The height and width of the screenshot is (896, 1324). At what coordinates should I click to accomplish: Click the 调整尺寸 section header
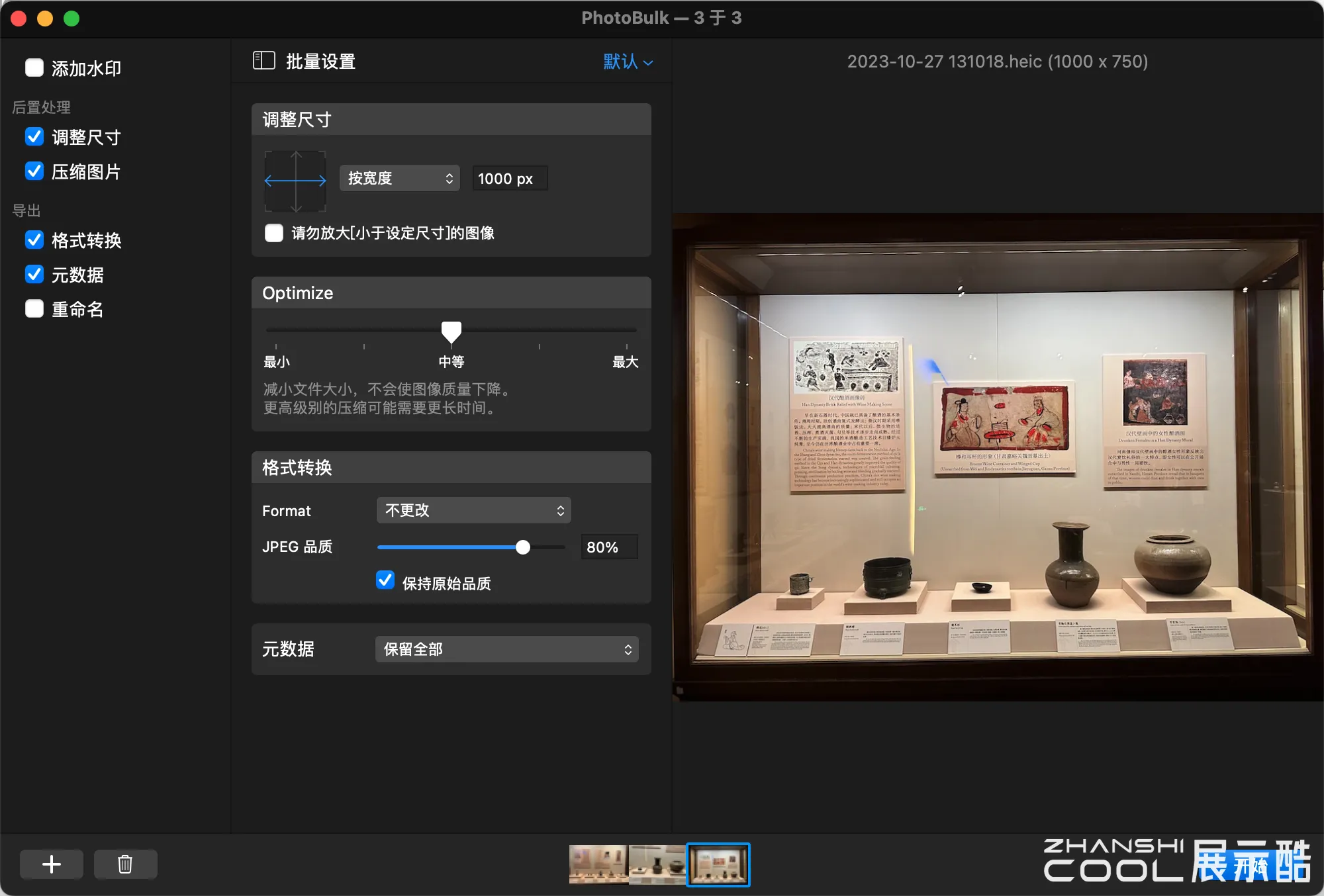pos(451,120)
